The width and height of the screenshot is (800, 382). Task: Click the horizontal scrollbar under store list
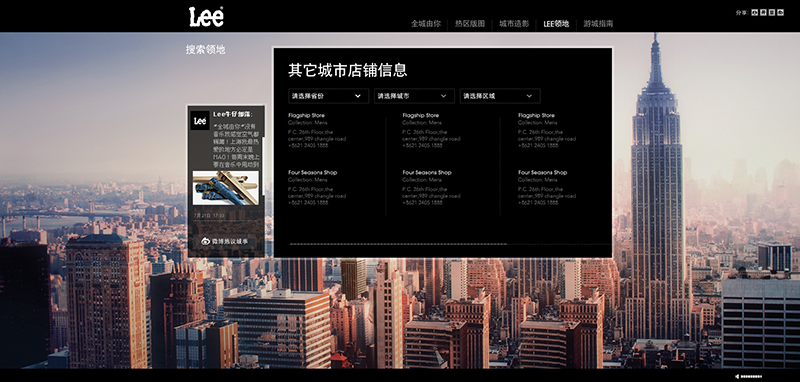[x=398, y=244]
